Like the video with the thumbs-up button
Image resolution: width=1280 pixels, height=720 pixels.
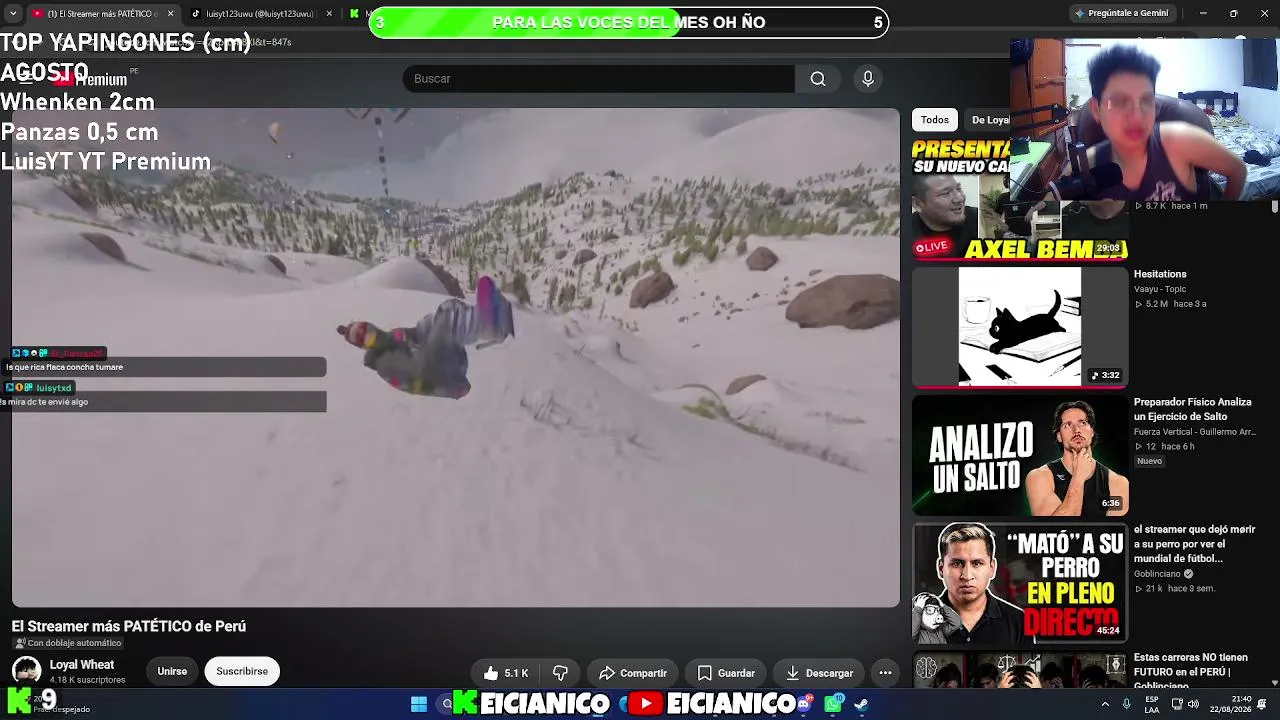(505, 673)
